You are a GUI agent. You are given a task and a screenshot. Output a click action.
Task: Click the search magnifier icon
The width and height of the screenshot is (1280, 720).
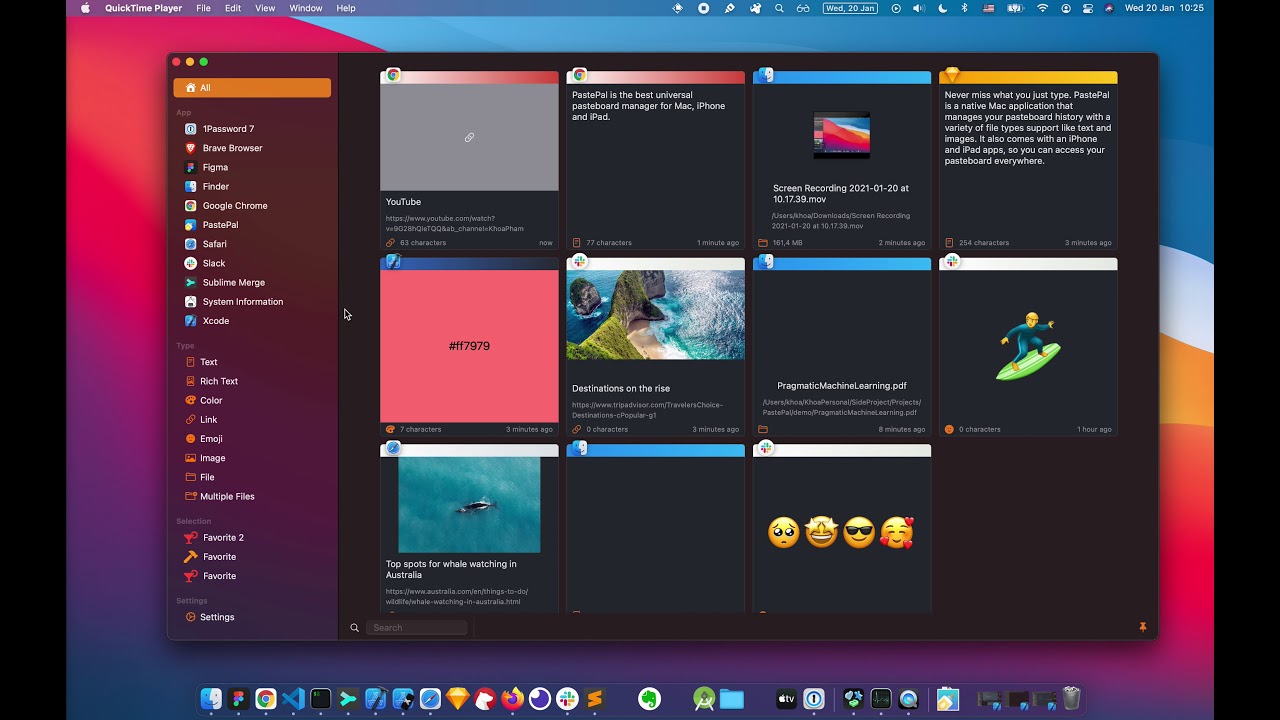click(354, 628)
